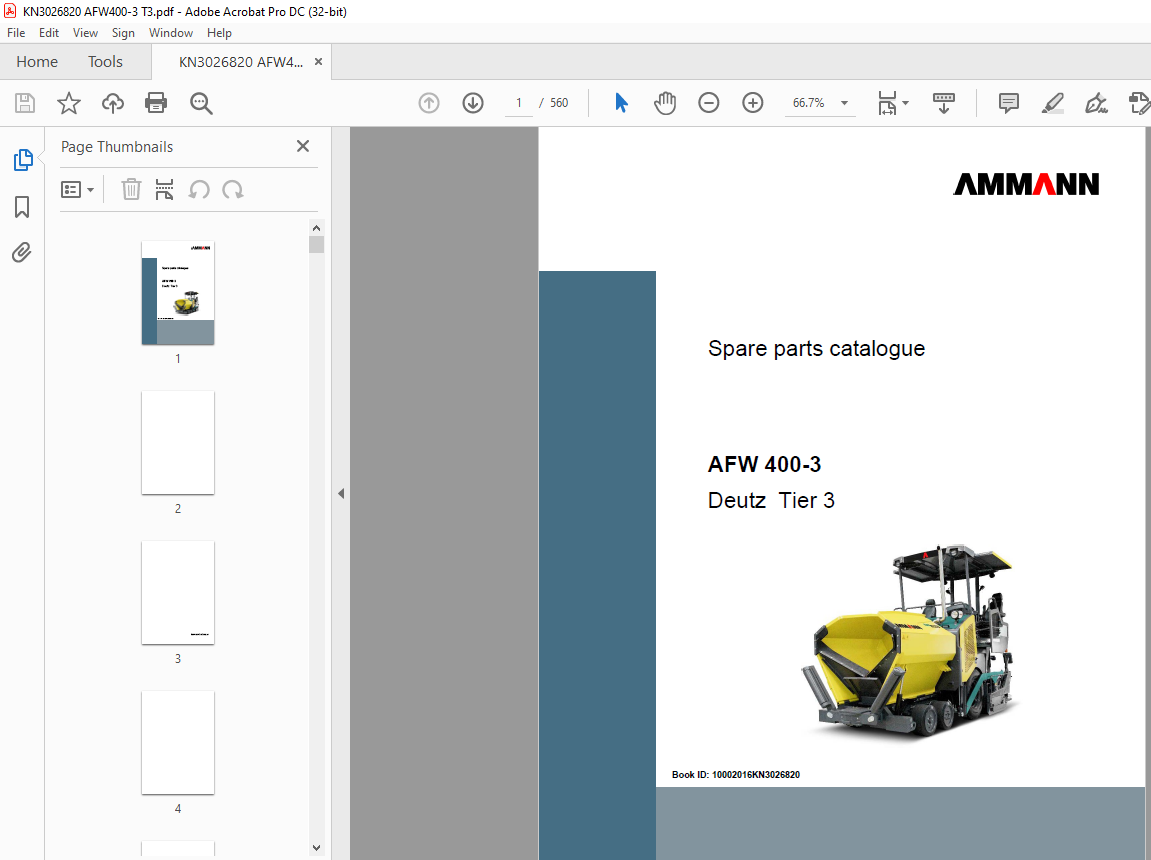Toggle scrolling mode keyboard-arrow icon
Image resolution: width=1151 pixels, height=860 pixels.
click(x=943, y=103)
